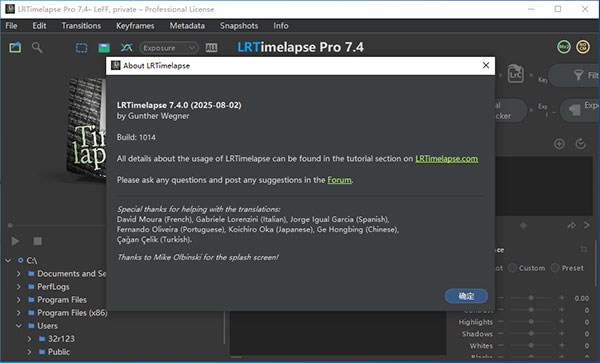Click the green image preview icon
Screen dimensions: 600x363
click(104, 48)
